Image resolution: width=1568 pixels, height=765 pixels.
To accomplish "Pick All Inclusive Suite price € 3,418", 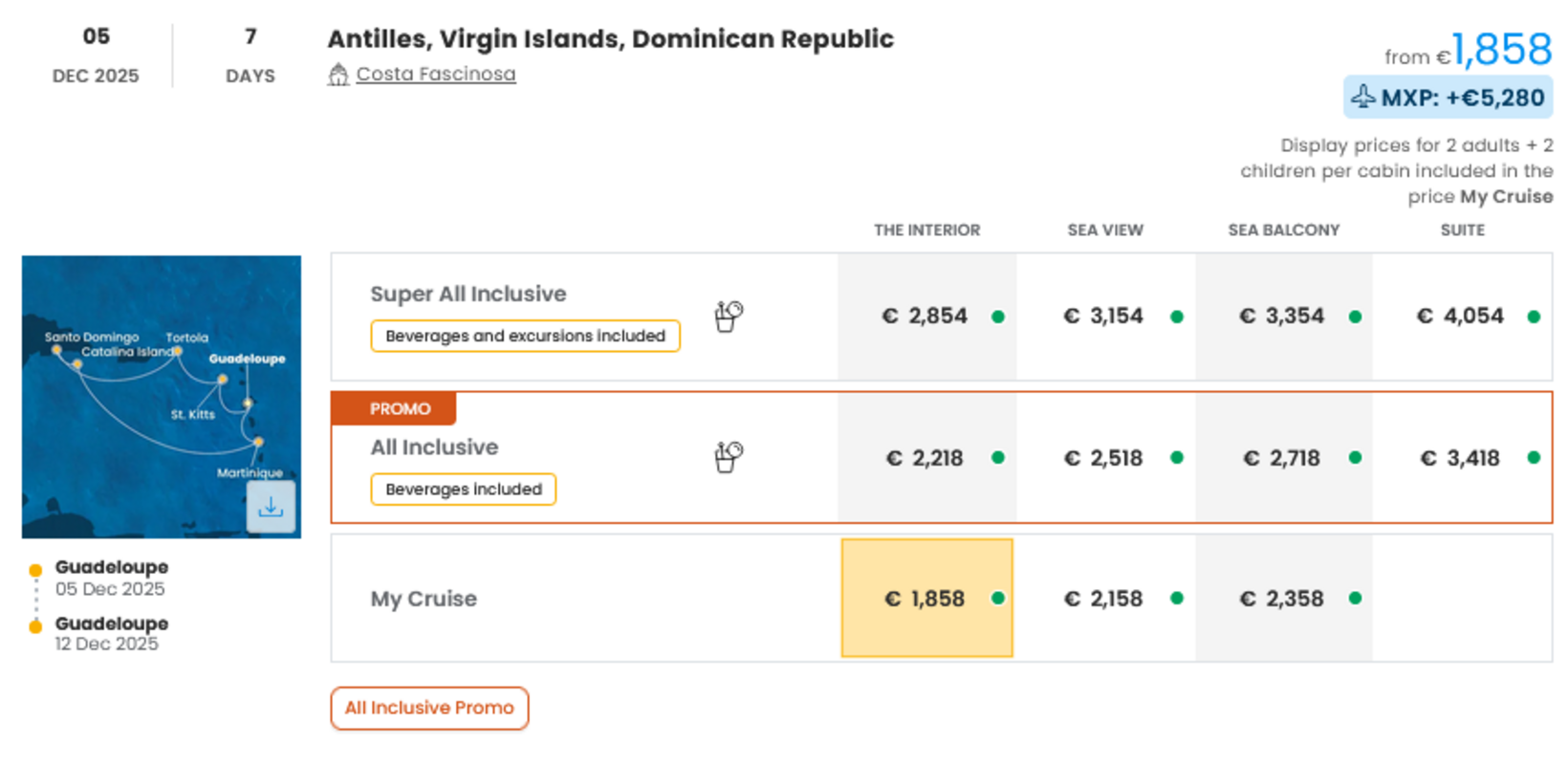I will tap(1461, 458).
